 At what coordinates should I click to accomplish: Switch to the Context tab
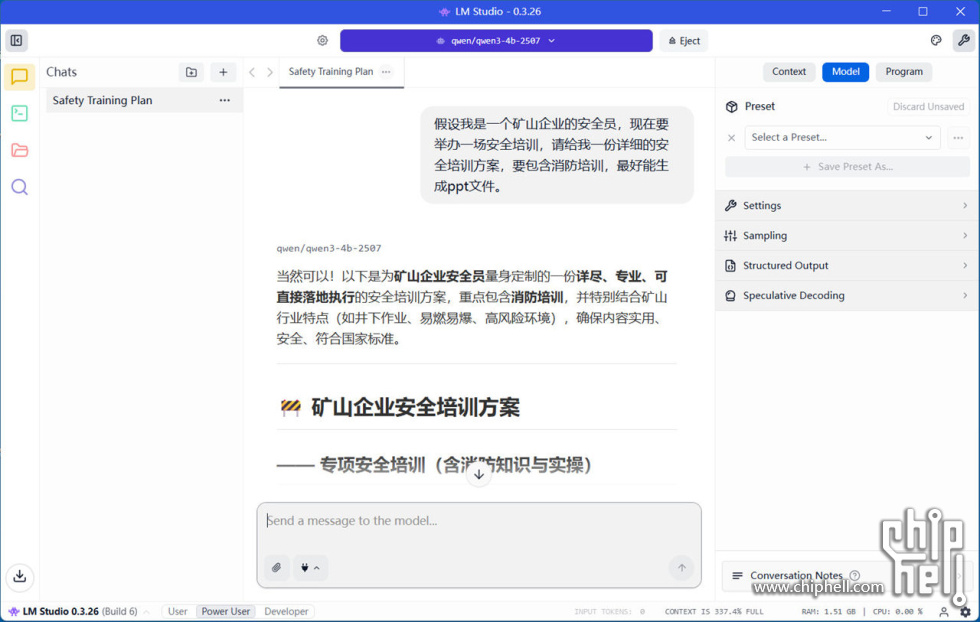[789, 71]
